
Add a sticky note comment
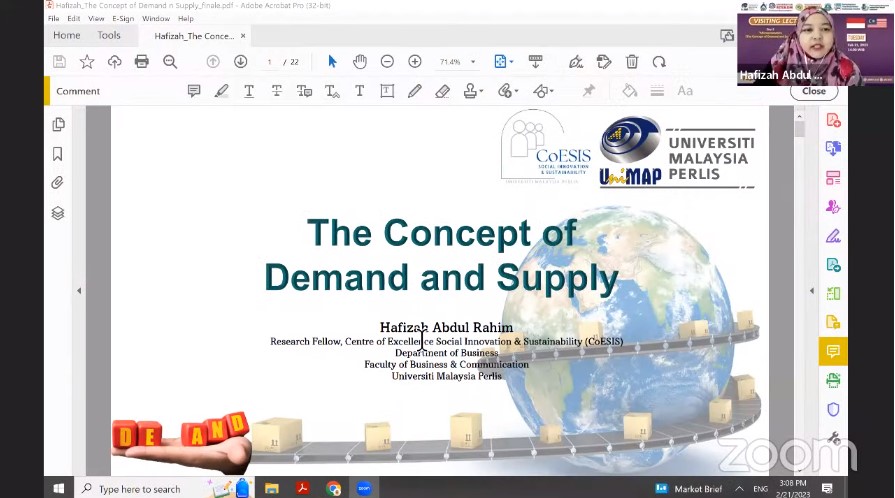coord(194,91)
